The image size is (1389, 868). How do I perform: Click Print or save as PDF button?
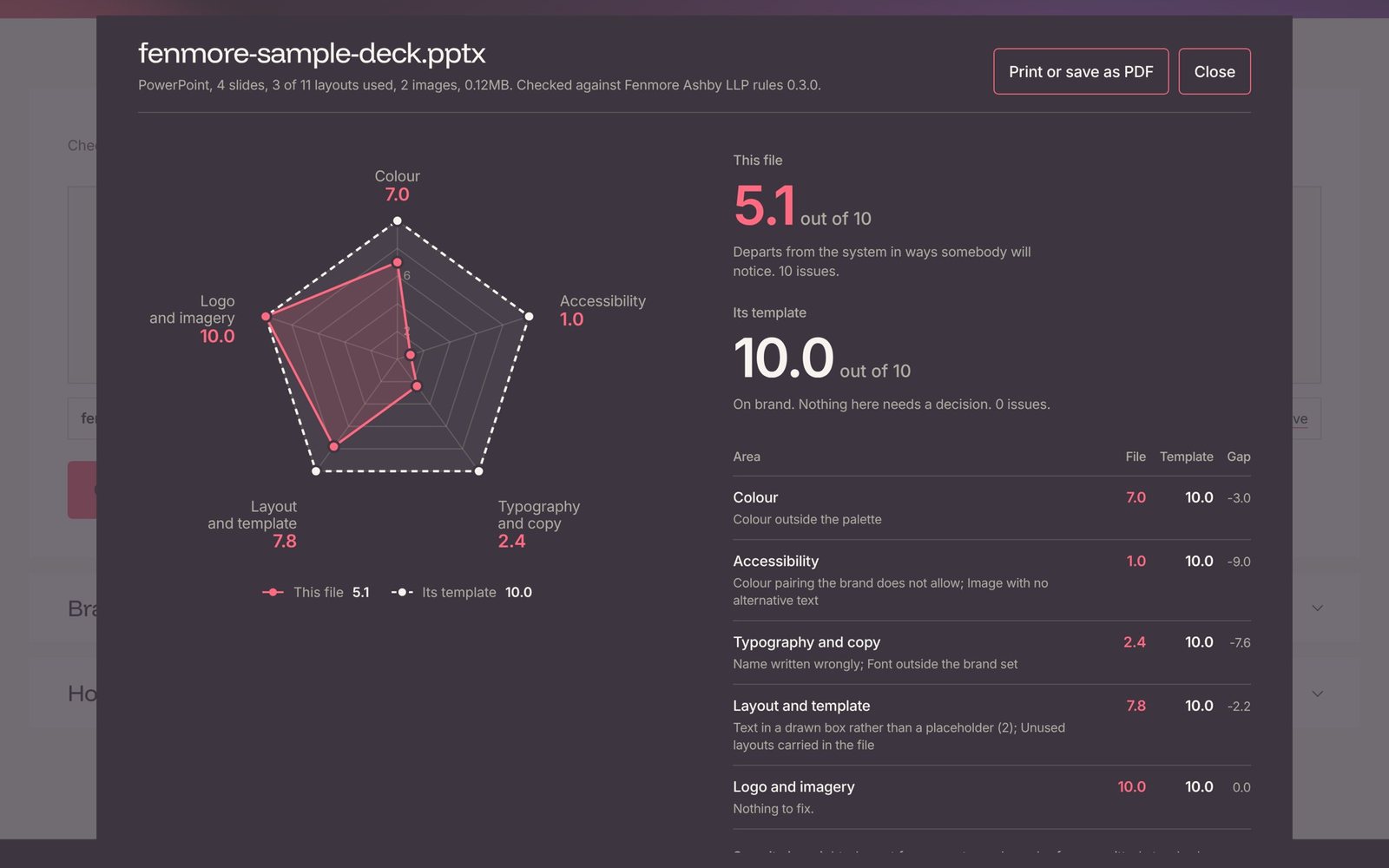click(x=1081, y=71)
